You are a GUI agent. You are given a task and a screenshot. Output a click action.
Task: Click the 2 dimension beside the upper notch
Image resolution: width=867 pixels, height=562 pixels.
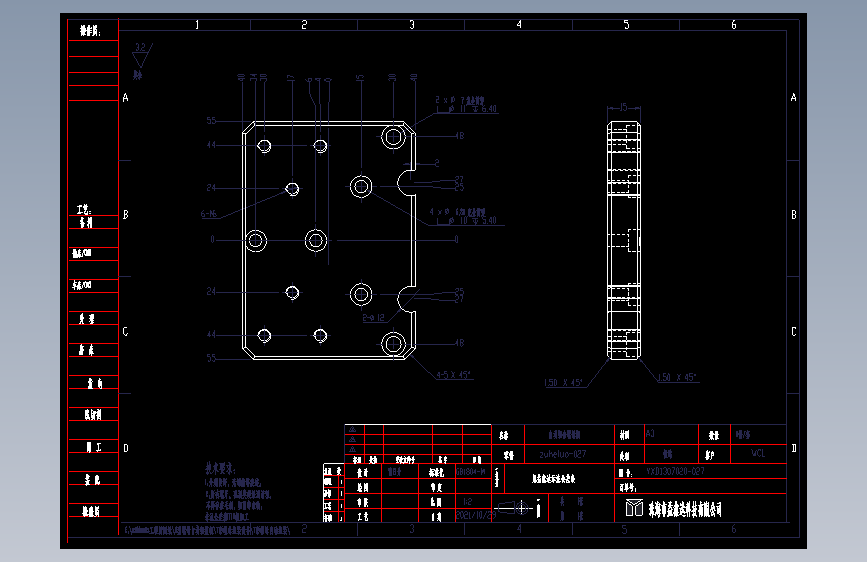437,163
